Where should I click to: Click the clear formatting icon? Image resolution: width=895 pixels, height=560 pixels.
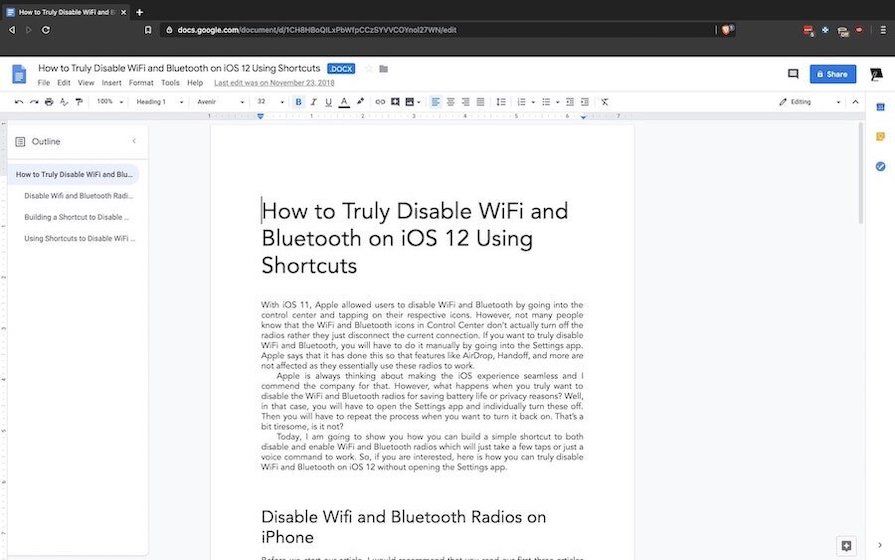pos(604,102)
